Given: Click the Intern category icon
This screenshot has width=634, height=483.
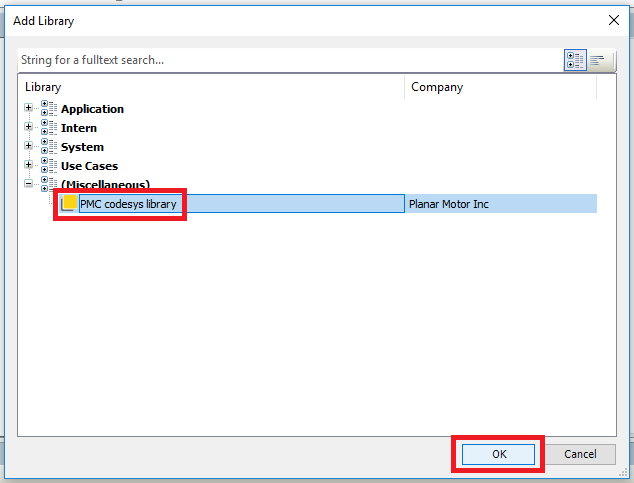Looking at the screenshot, I should coord(49,128).
